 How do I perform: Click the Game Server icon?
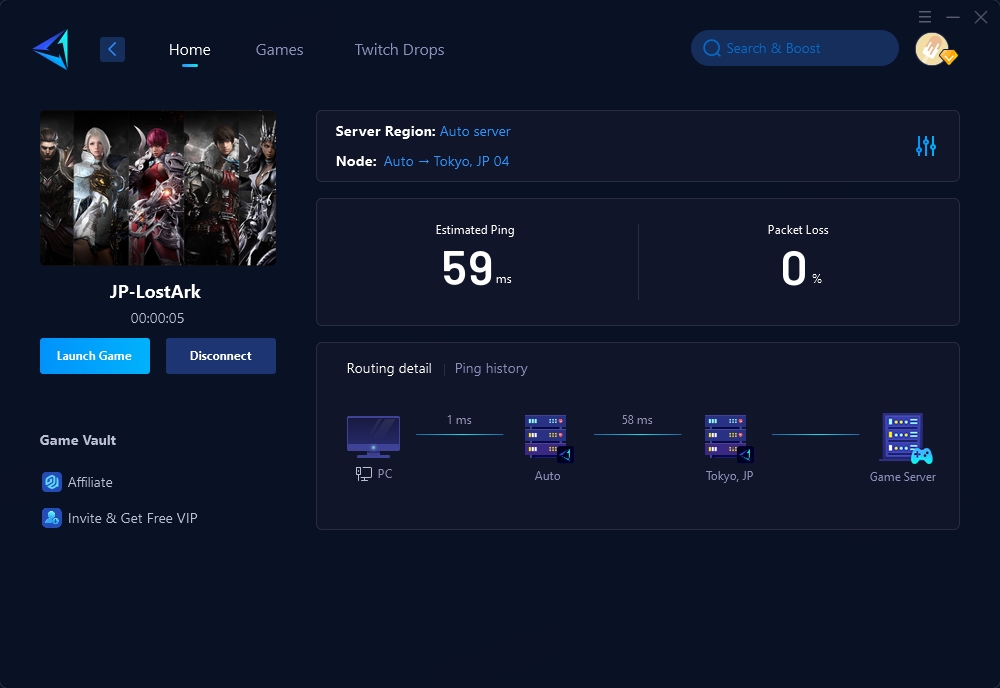pyautogui.click(x=906, y=438)
